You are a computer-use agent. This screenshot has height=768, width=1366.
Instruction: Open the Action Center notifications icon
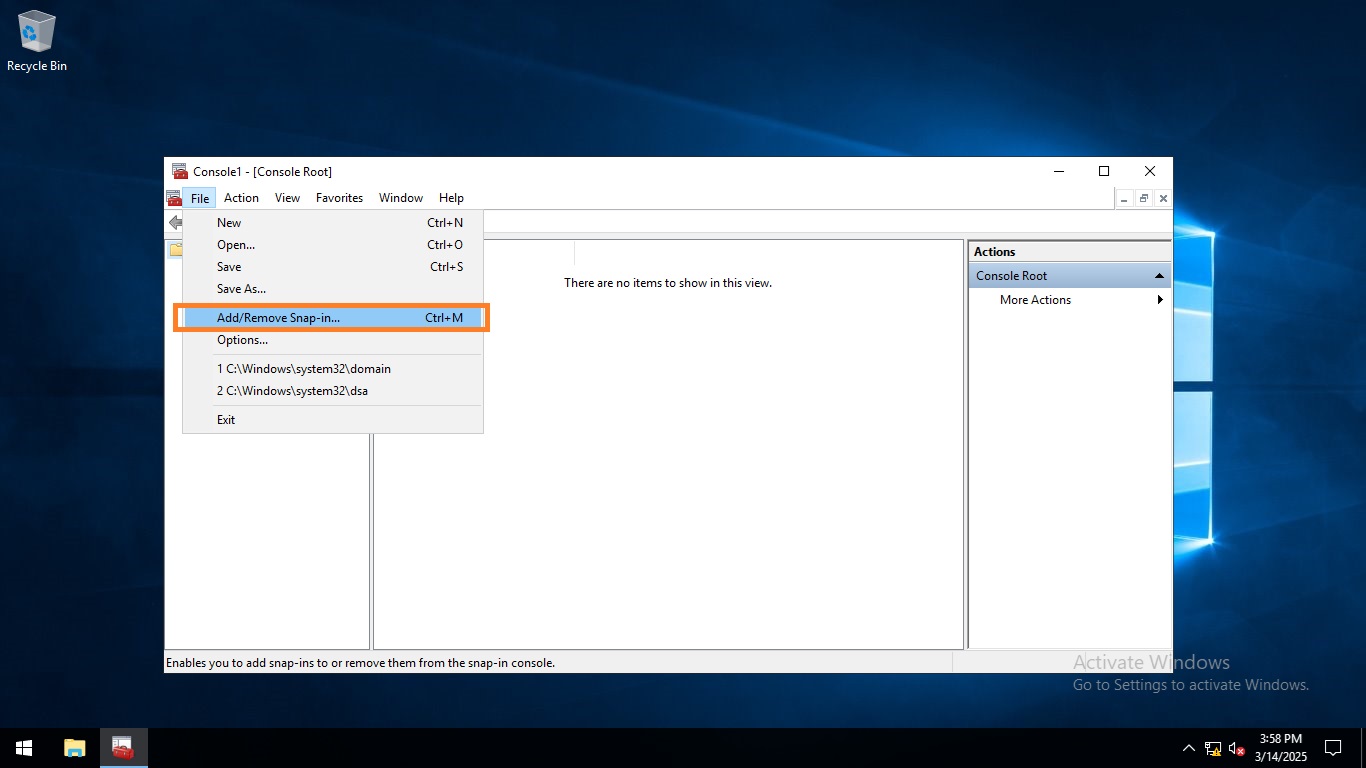(x=1333, y=747)
